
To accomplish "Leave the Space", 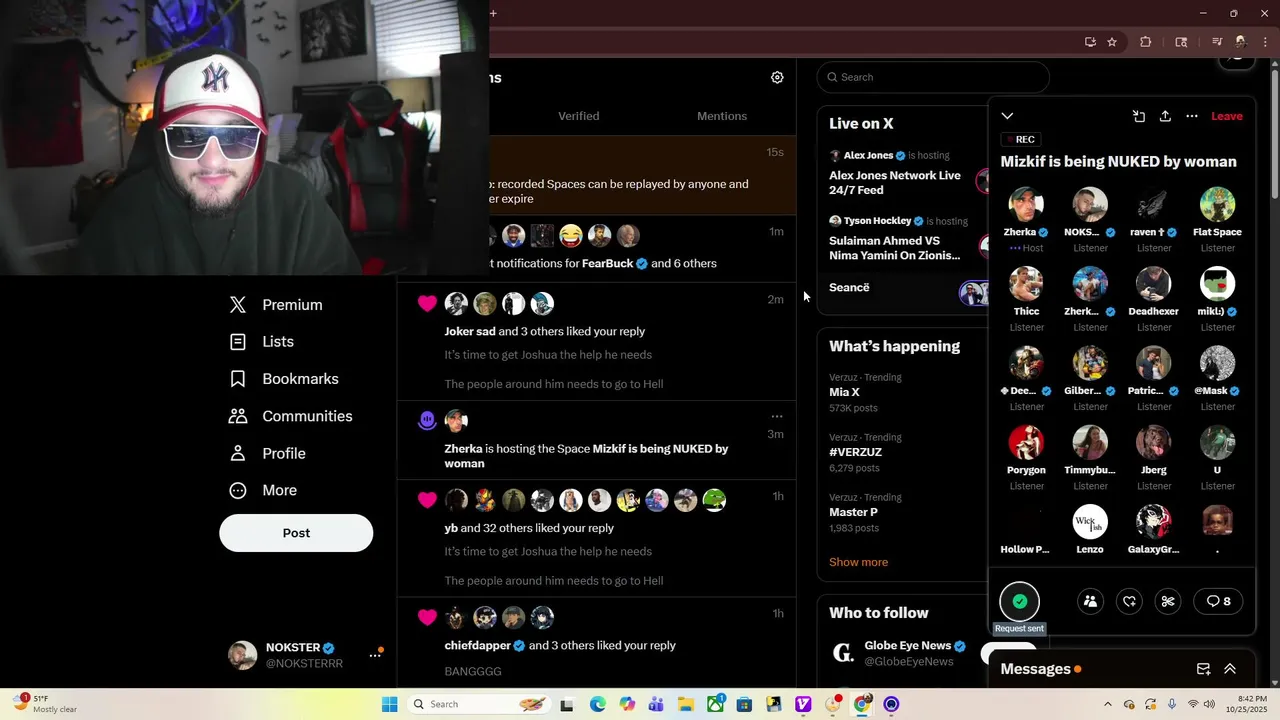I will 1227,116.
